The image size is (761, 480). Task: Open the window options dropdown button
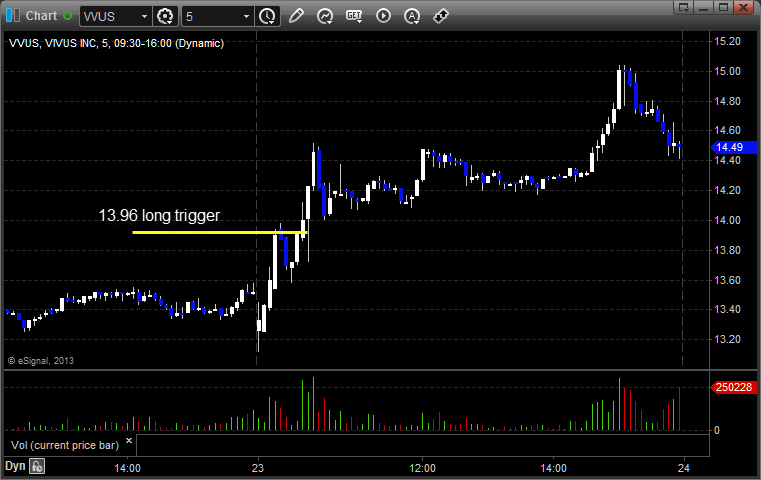pyautogui.click(x=684, y=7)
